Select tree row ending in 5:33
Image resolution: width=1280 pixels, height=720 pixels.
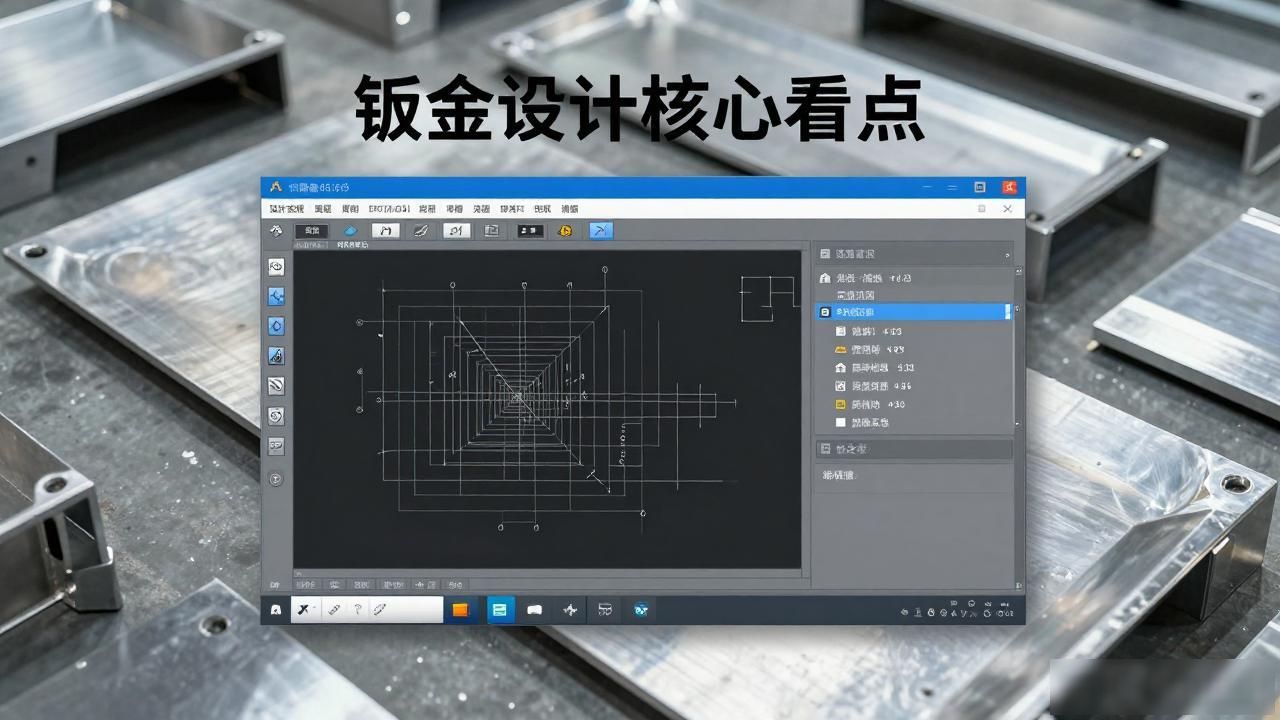point(914,368)
